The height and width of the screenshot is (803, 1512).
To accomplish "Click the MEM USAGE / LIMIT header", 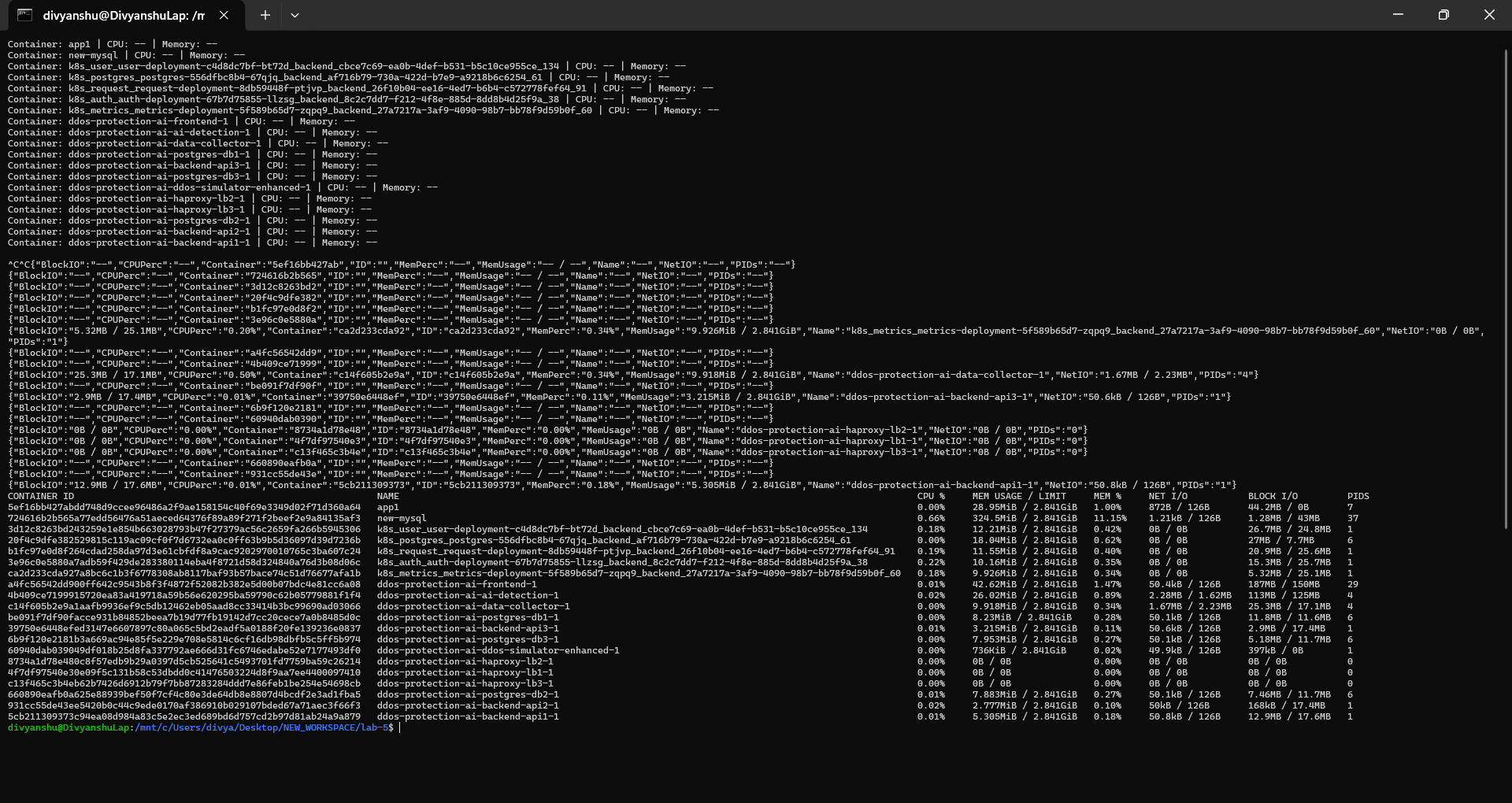I will pyautogui.click(x=1021, y=496).
